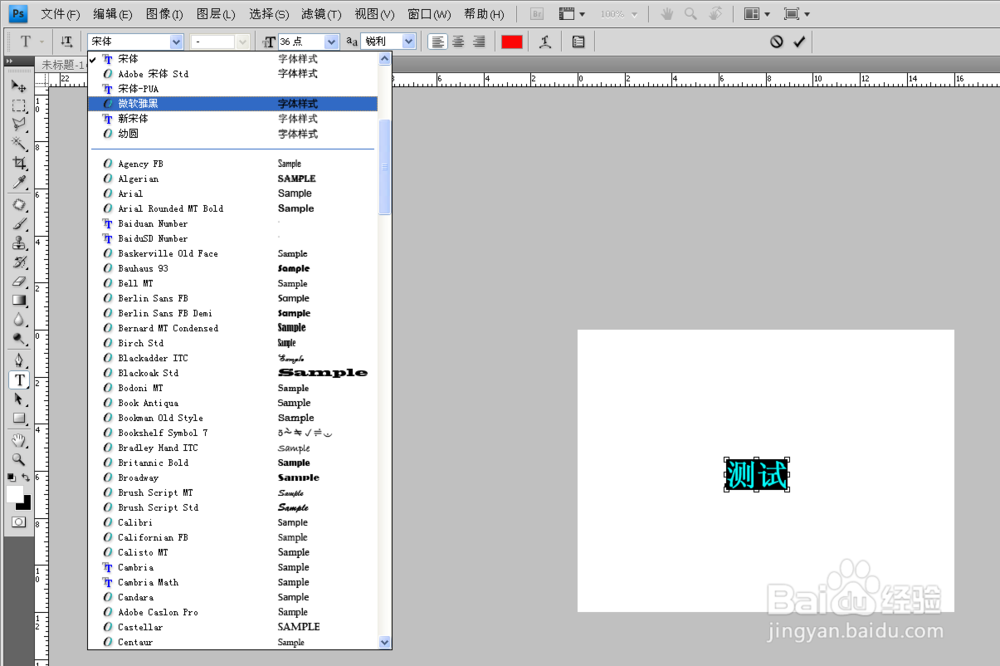Viewport: 1000px width, 666px height.
Task: Choose Cambria Math font from list
Action: point(233,582)
